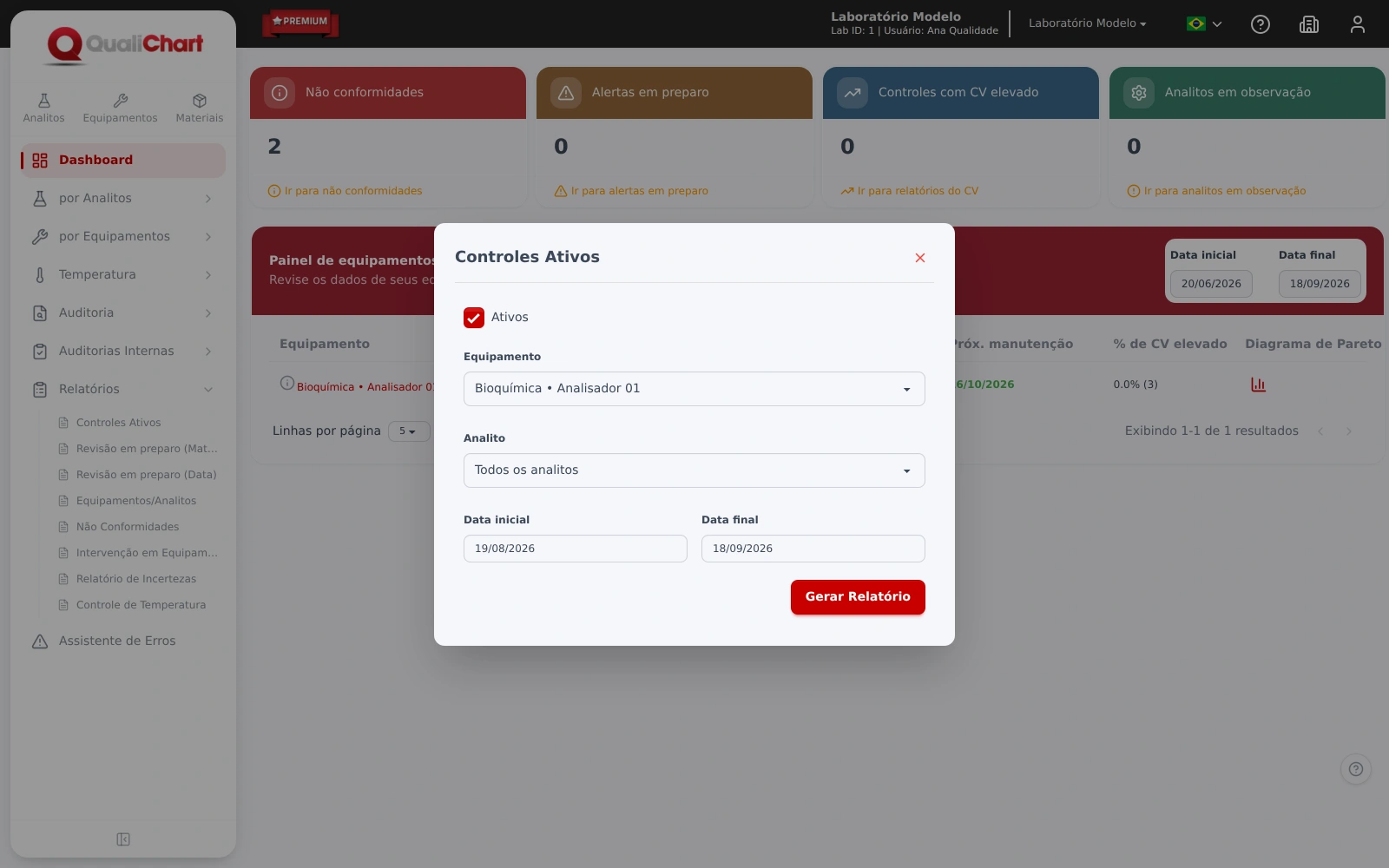Open the laboratory building icon
This screenshot has height=868, width=1389.
click(x=1309, y=24)
